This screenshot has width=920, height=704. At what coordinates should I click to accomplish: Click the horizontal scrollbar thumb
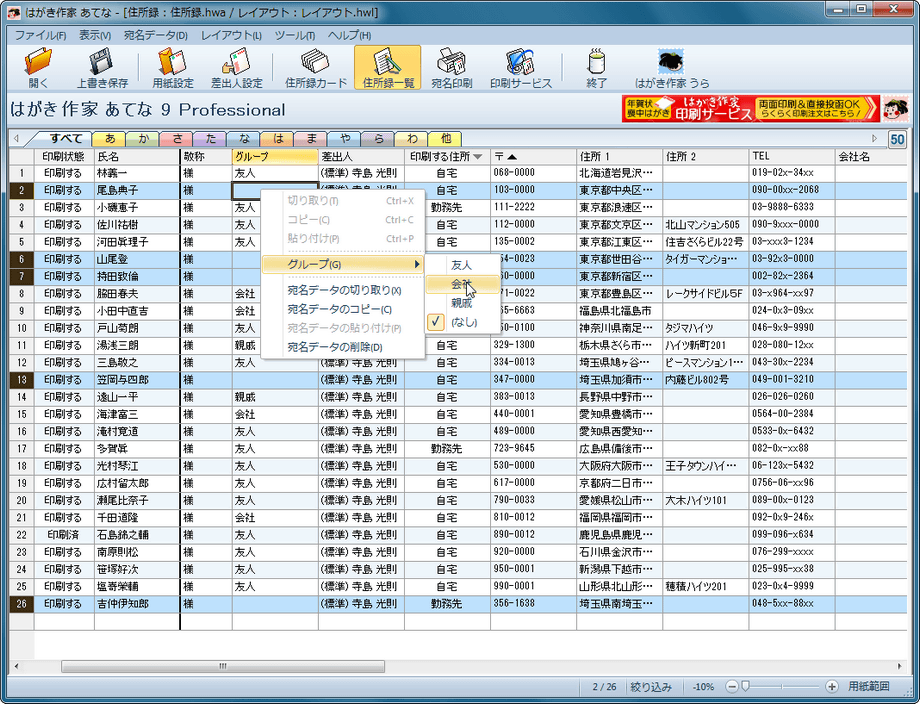(223, 666)
